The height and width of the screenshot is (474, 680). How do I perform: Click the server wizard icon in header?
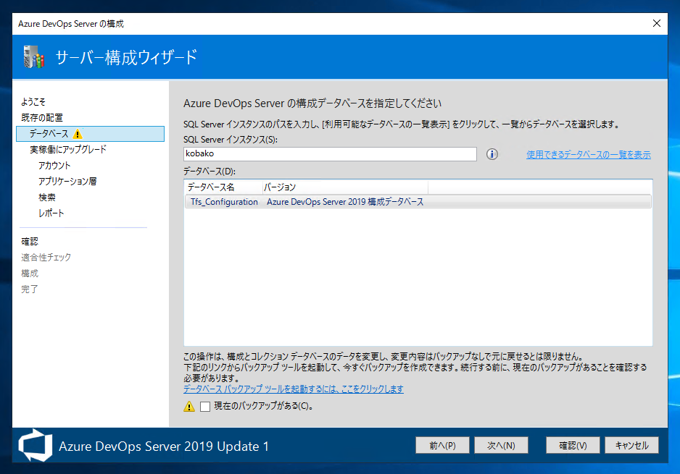tap(34, 57)
